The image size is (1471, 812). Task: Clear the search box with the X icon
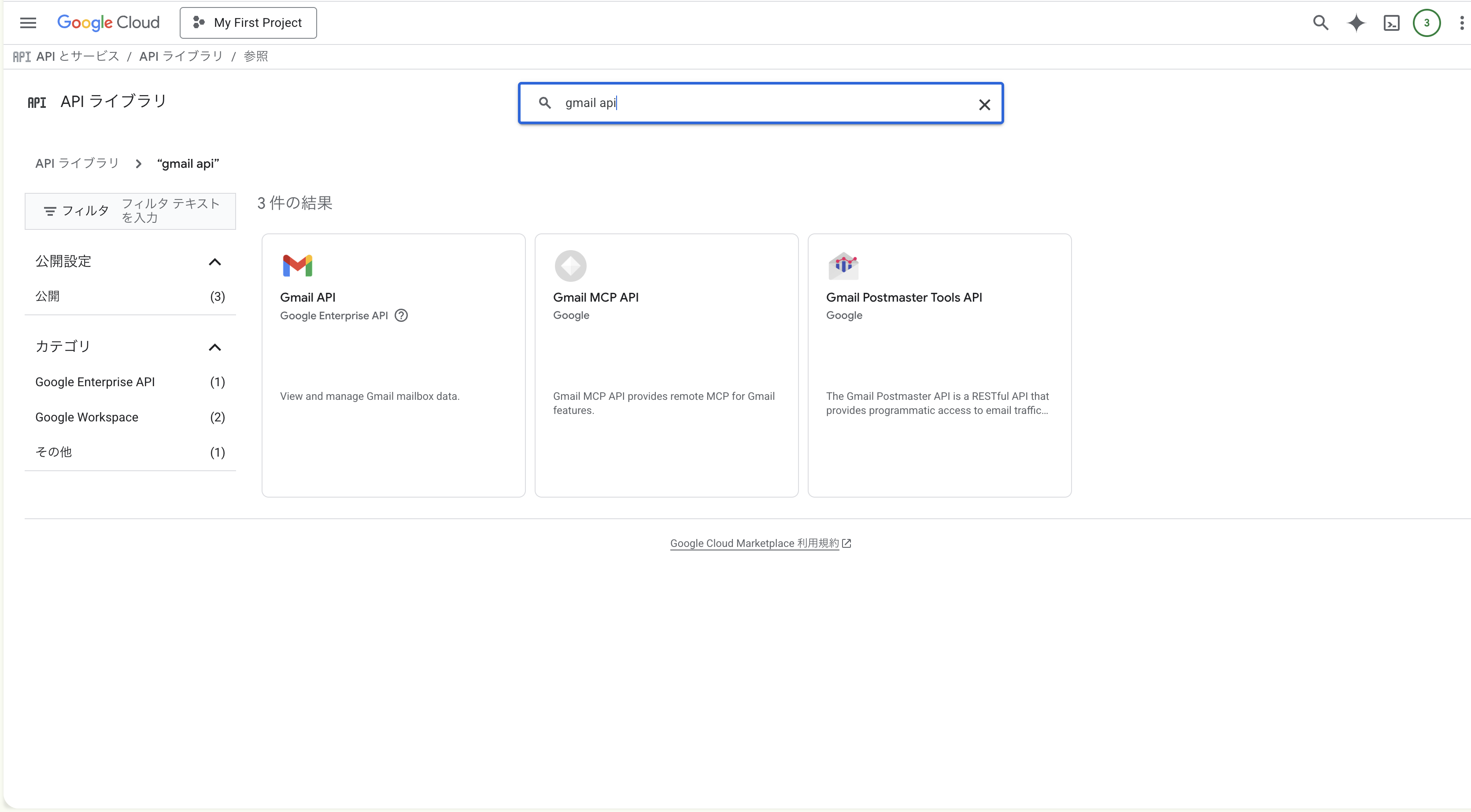pyautogui.click(x=984, y=104)
